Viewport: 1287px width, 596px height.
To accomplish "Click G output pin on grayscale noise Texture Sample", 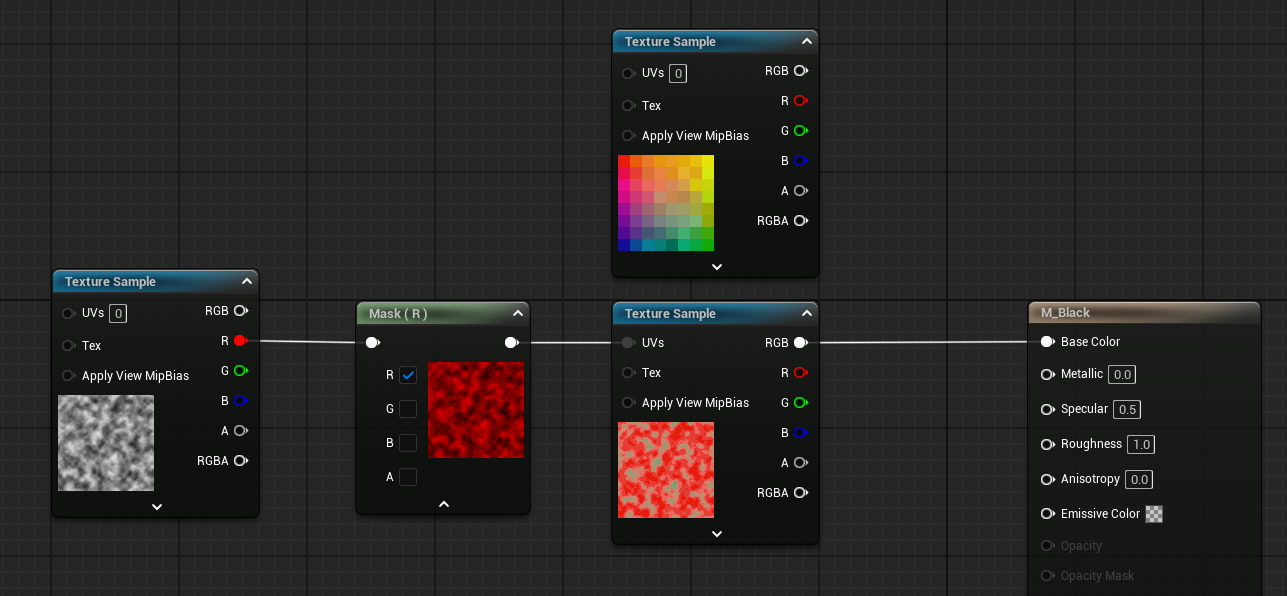I will pos(240,371).
